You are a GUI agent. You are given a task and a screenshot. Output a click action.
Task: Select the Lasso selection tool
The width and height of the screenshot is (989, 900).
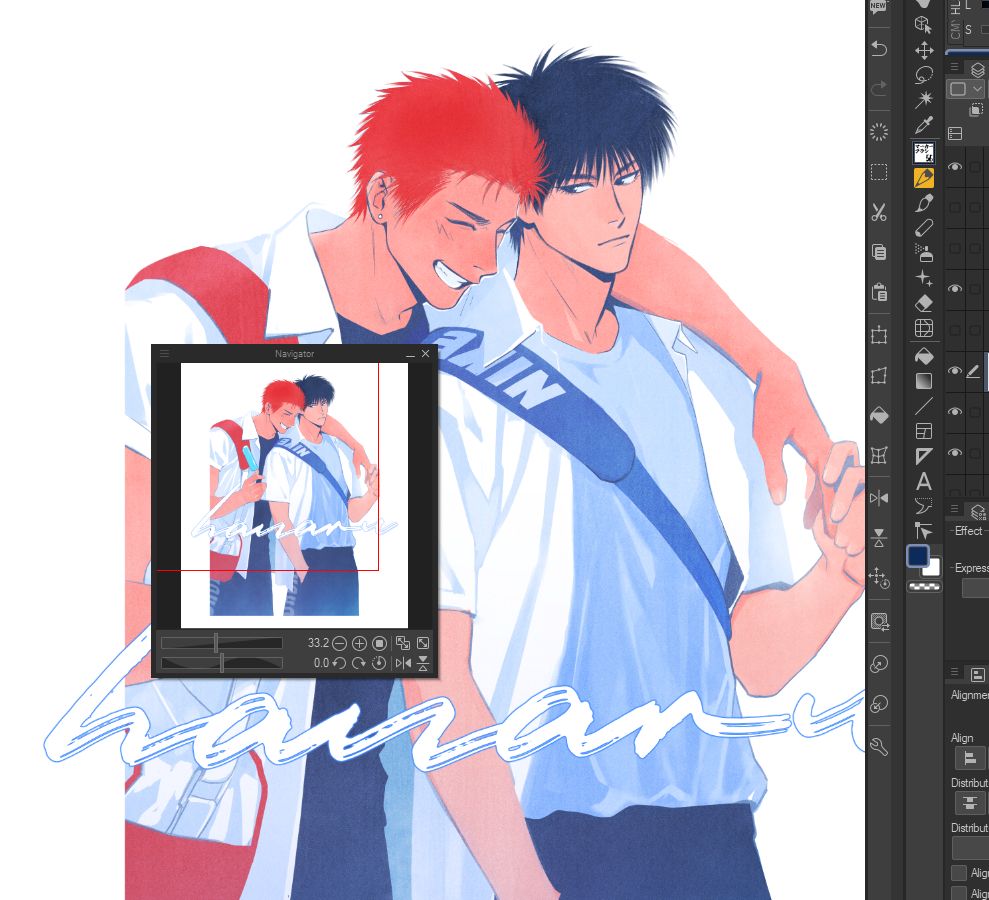click(924, 75)
